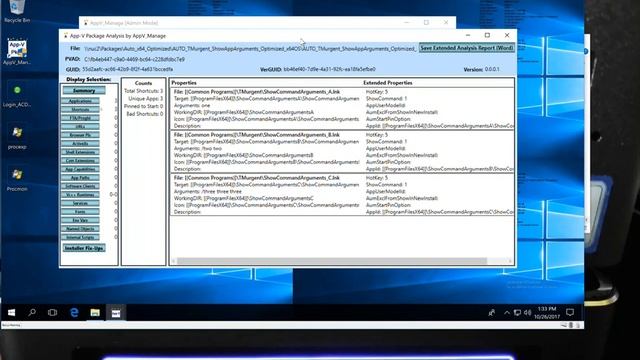640x360 pixels.
Task: Click the 'Unique Apps: 3' count
Action: (x=145, y=99)
